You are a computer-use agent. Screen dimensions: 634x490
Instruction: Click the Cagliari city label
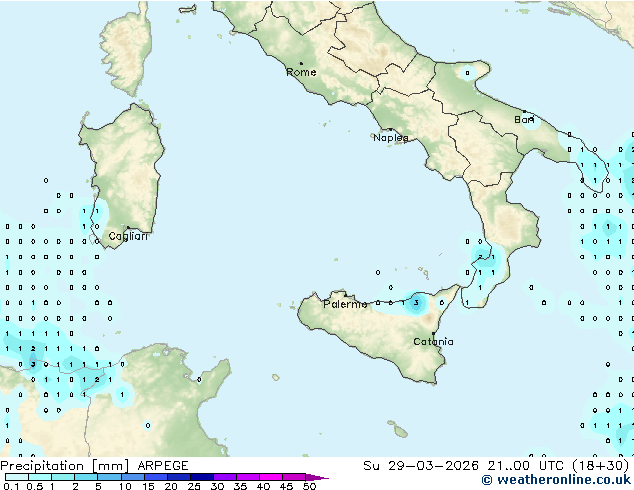point(128,236)
